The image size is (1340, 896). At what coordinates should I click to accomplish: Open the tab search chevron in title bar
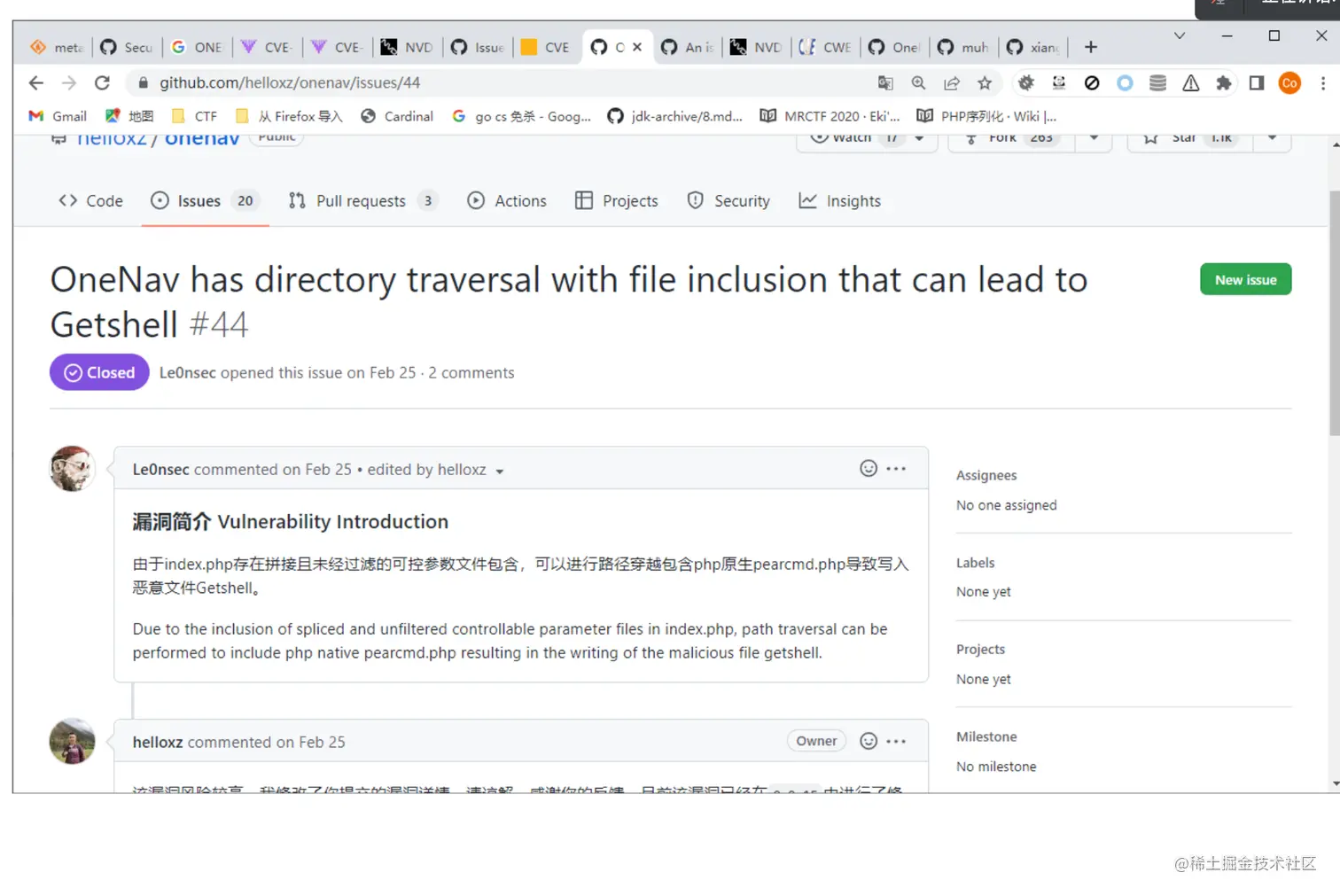pos(1180,35)
